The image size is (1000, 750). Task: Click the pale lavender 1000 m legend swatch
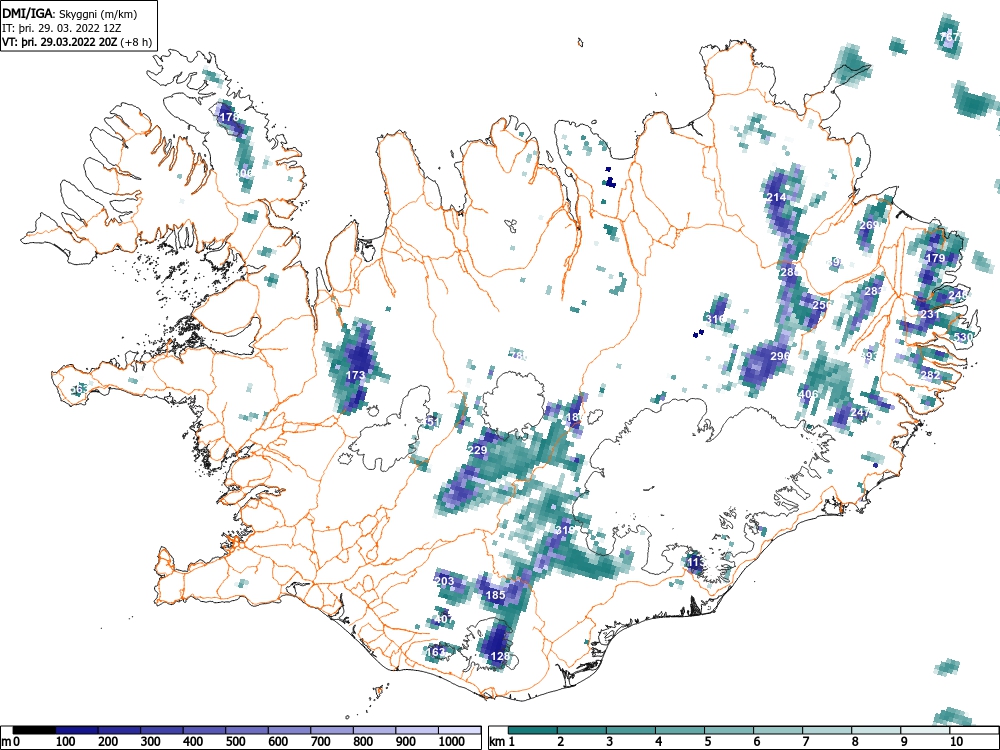pos(460,730)
